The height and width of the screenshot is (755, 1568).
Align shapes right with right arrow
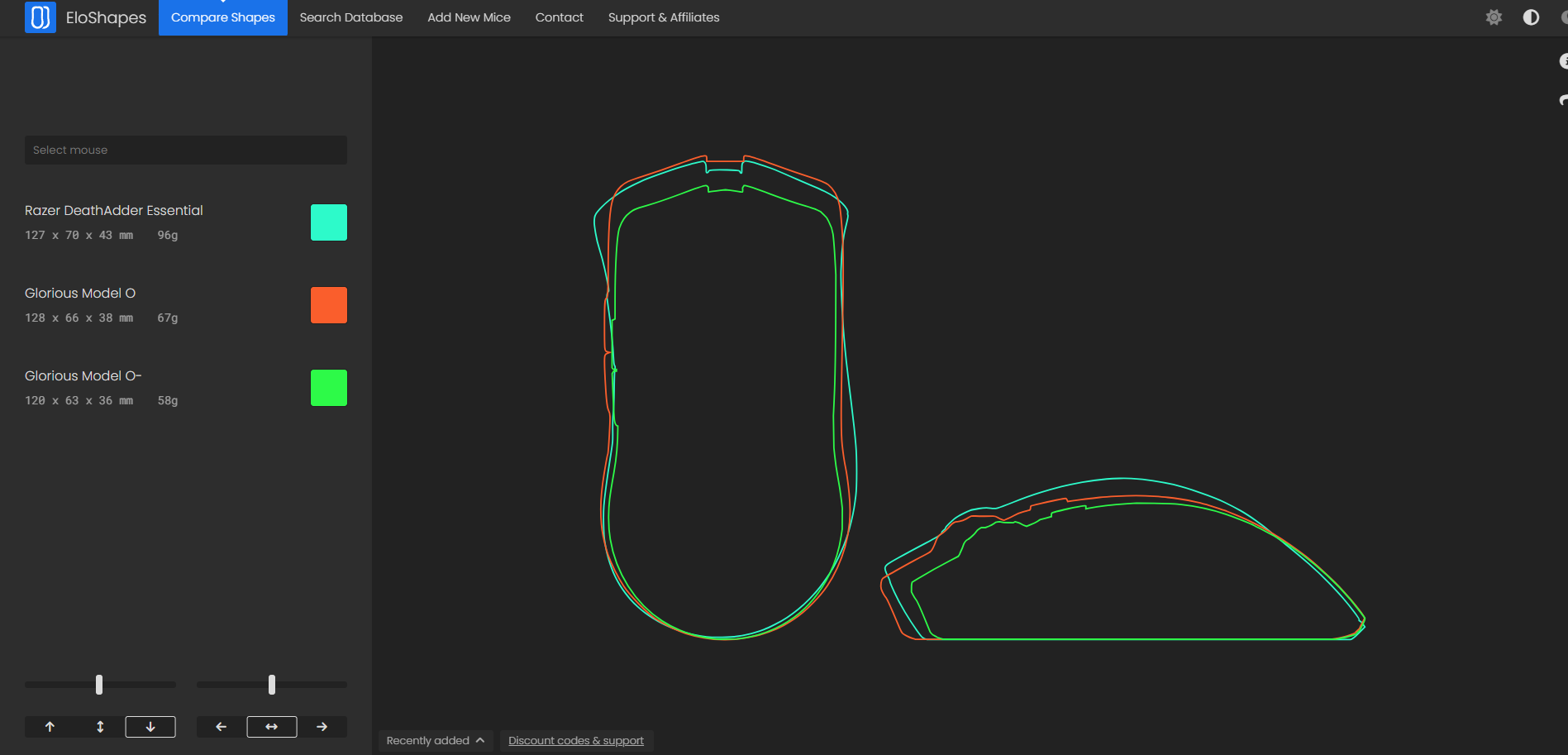[322, 727]
